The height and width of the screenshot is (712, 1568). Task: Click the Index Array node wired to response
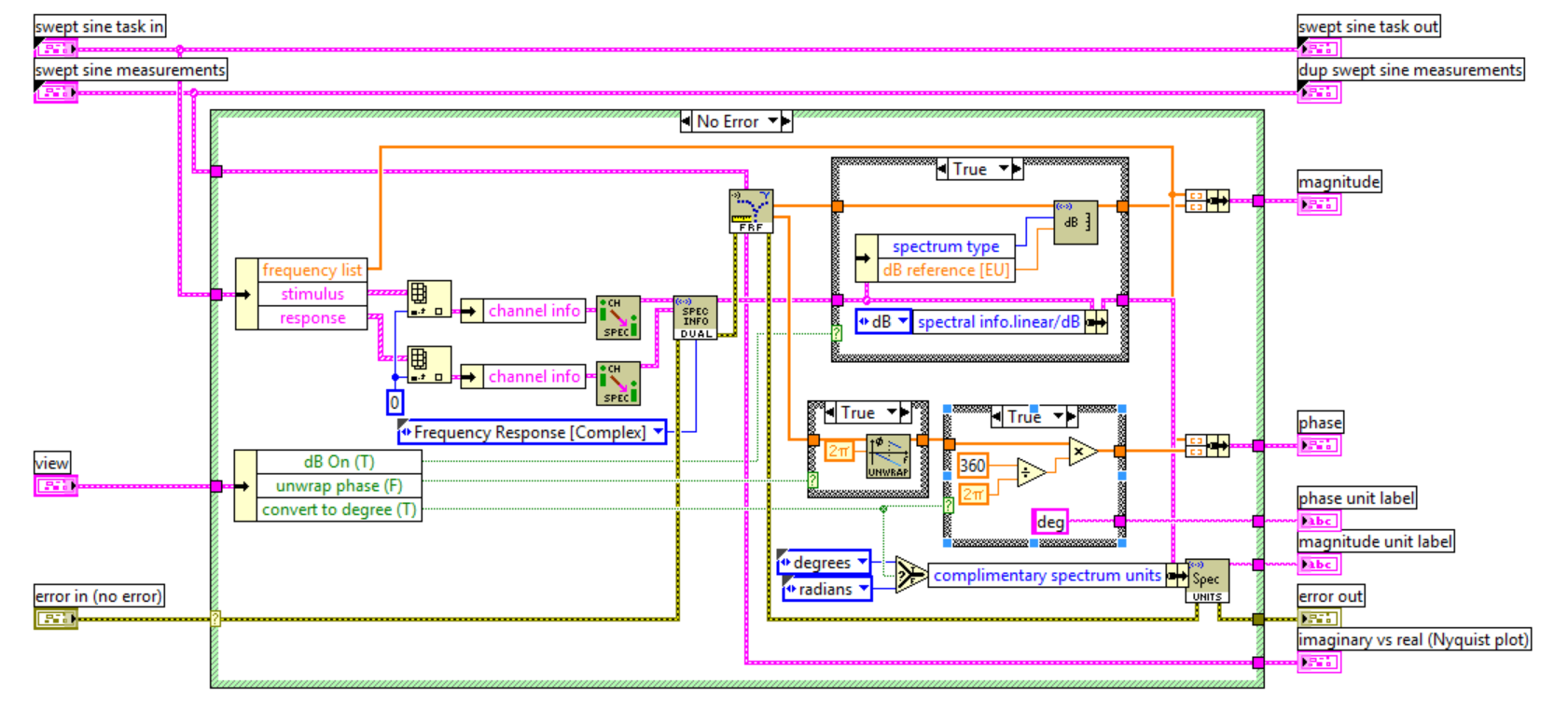(x=429, y=365)
